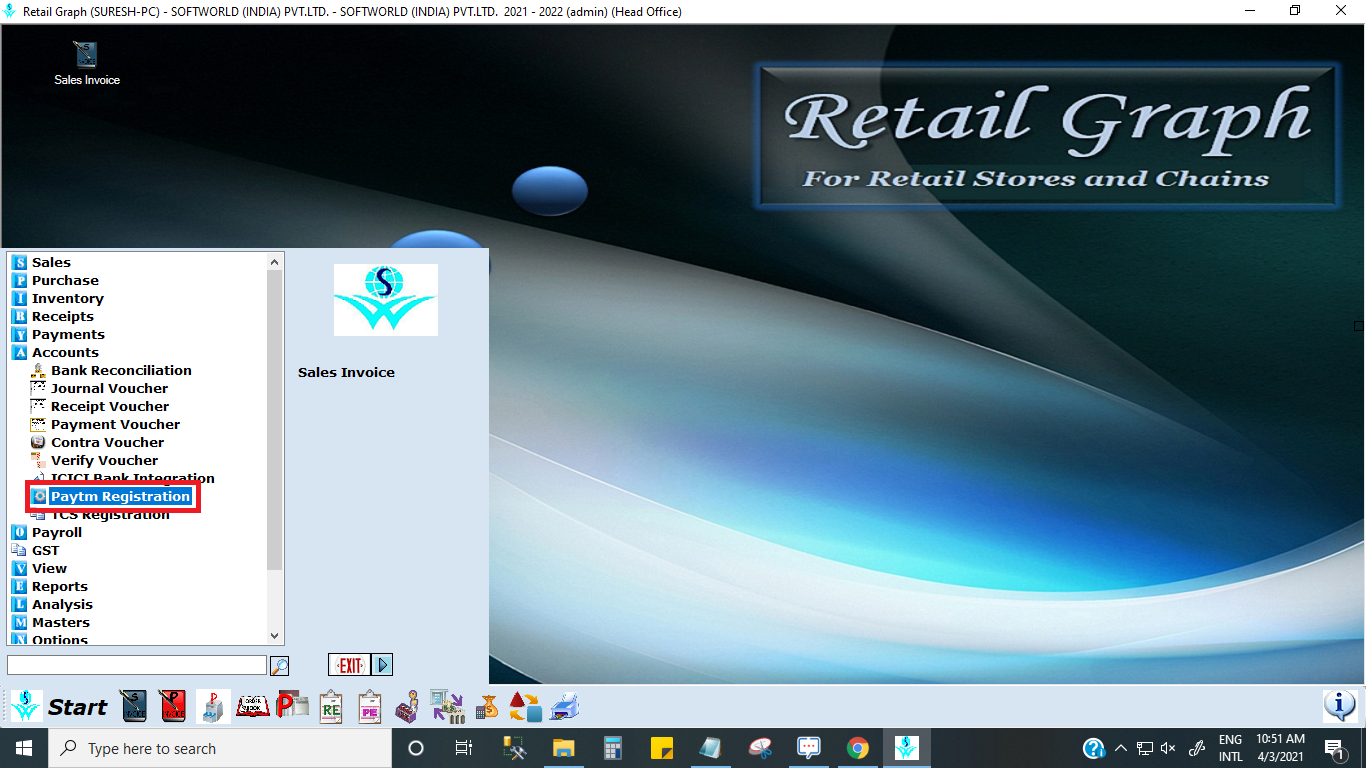Open Sticky Notes from the taskbar

coord(661,748)
